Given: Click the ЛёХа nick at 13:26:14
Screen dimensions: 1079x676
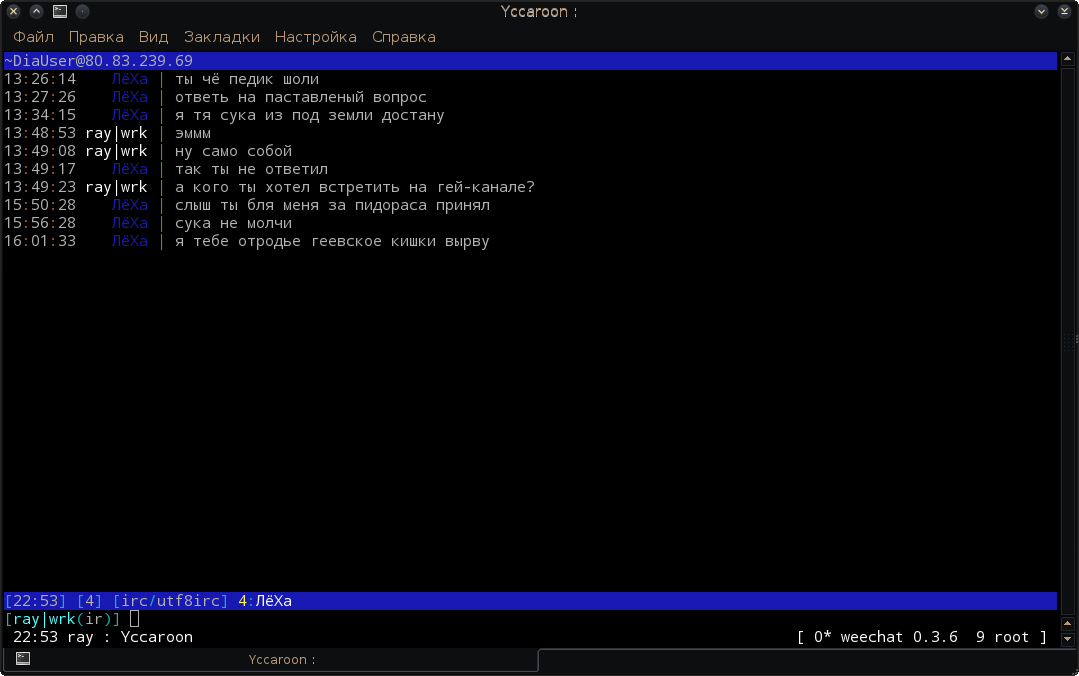Looking at the screenshot, I should coord(129,79).
